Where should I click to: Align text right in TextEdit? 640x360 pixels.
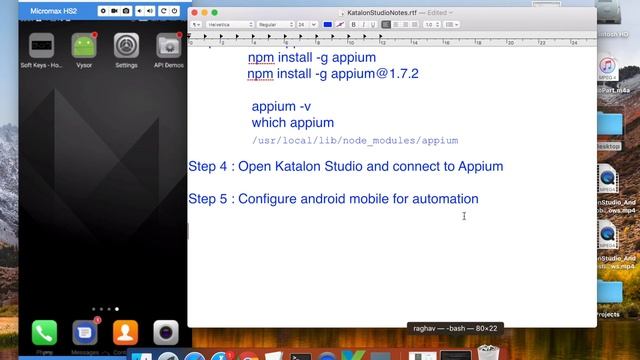(405, 24)
